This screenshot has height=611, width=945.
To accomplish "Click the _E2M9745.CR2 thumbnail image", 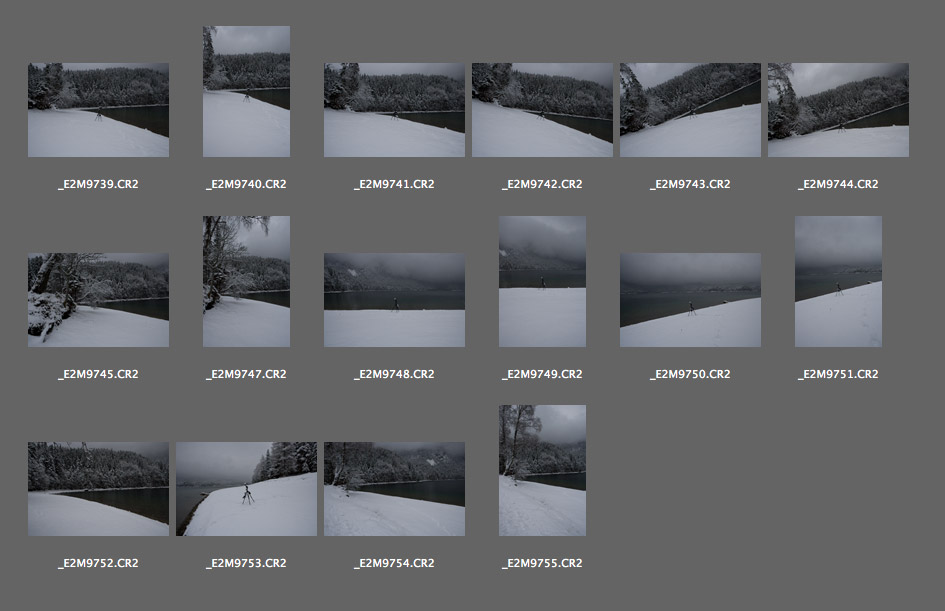I will click(x=98, y=300).
